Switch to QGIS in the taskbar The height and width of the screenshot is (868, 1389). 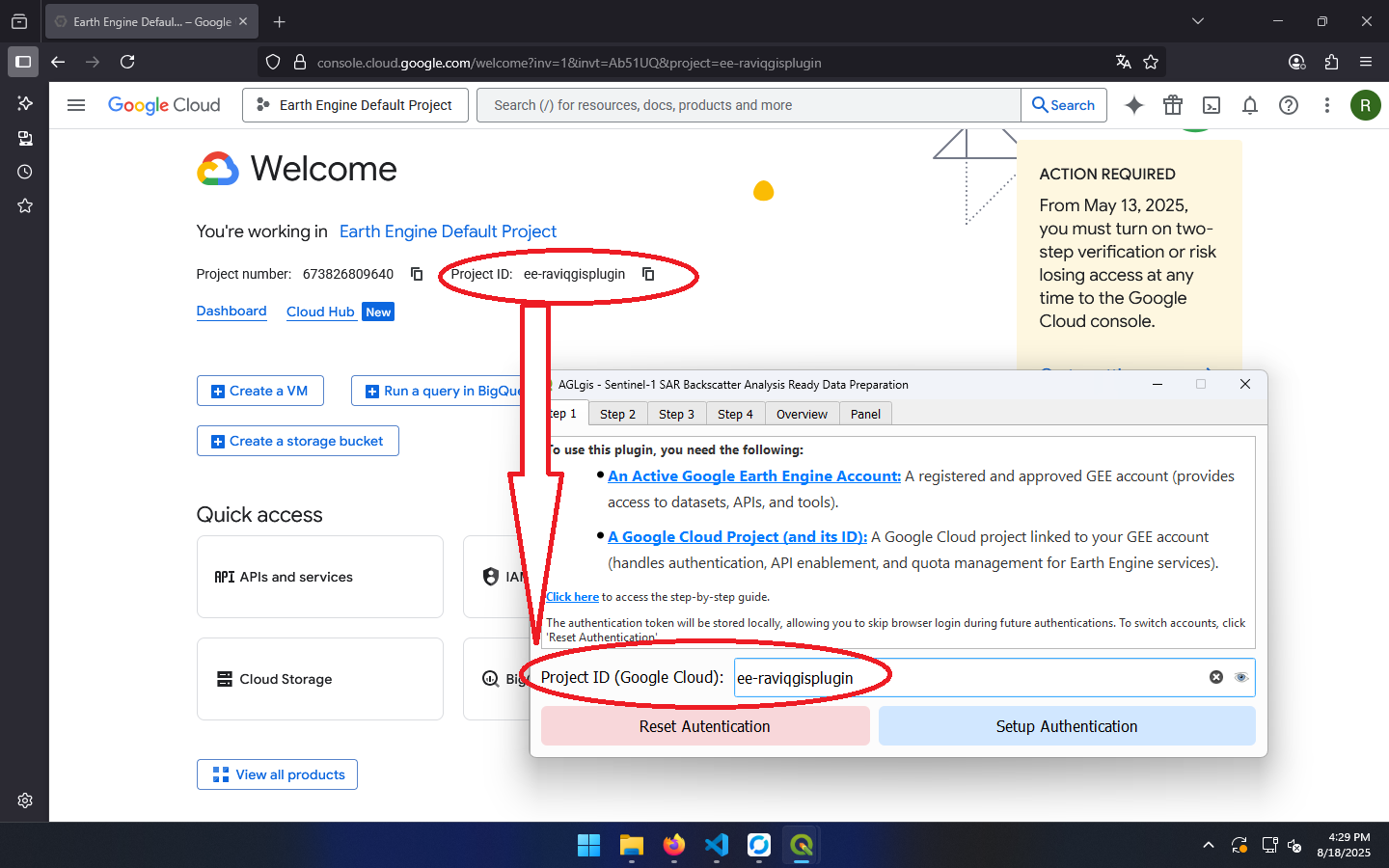point(802,846)
